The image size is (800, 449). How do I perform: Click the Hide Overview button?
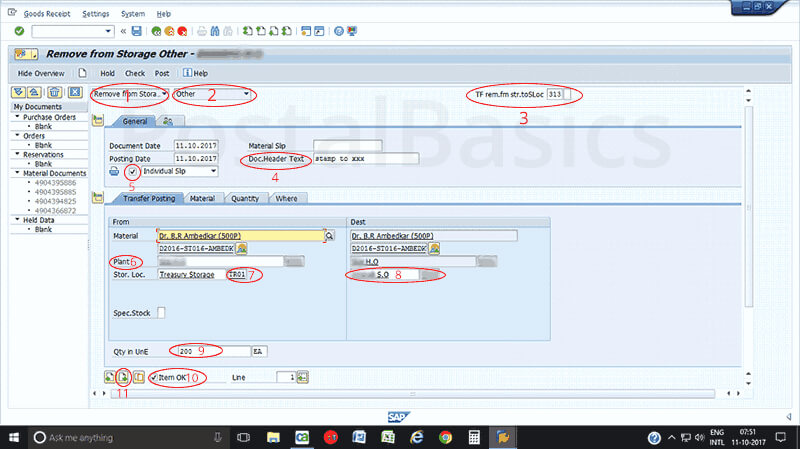pyautogui.click(x=42, y=73)
